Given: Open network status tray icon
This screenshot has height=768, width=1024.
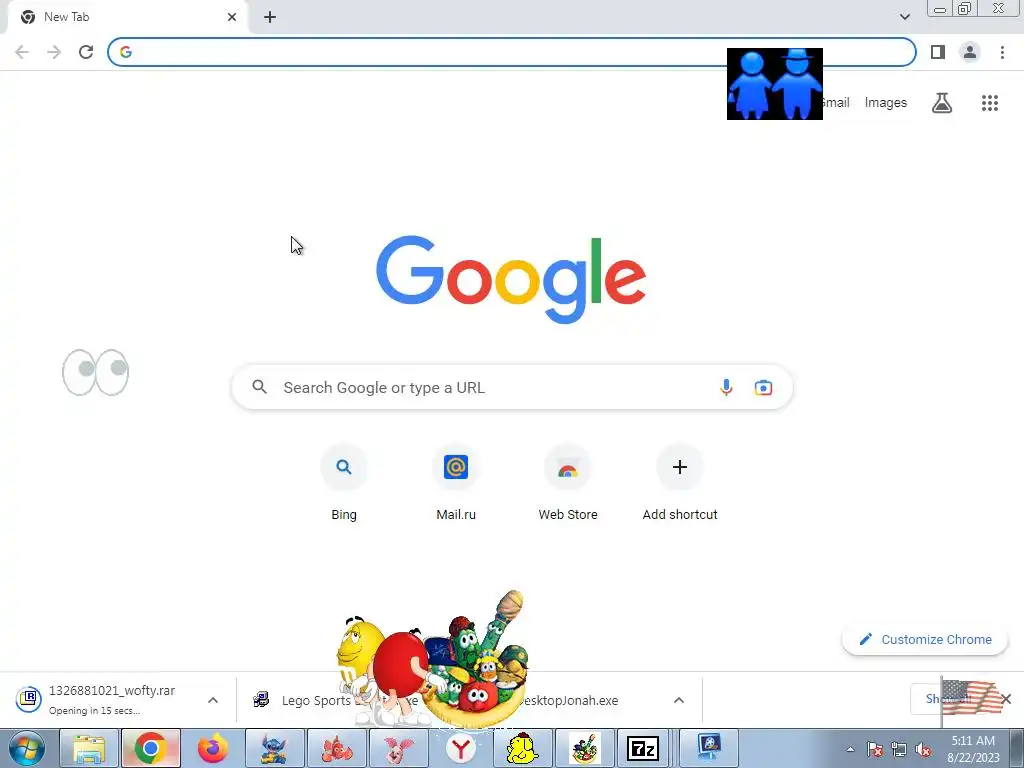Looking at the screenshot, I should click(x=899, y=749).
